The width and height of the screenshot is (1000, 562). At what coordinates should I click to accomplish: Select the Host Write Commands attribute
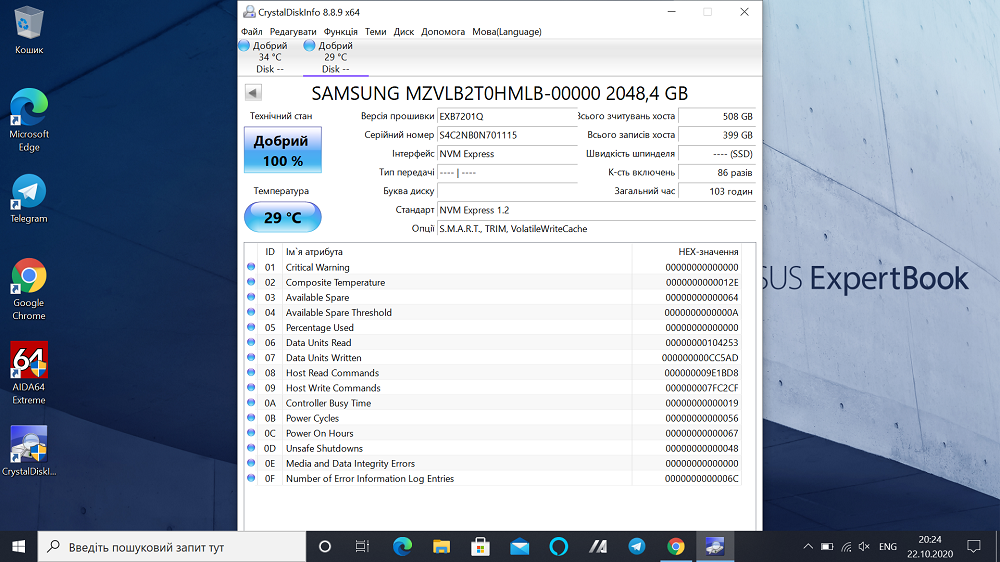coord(493,388)
